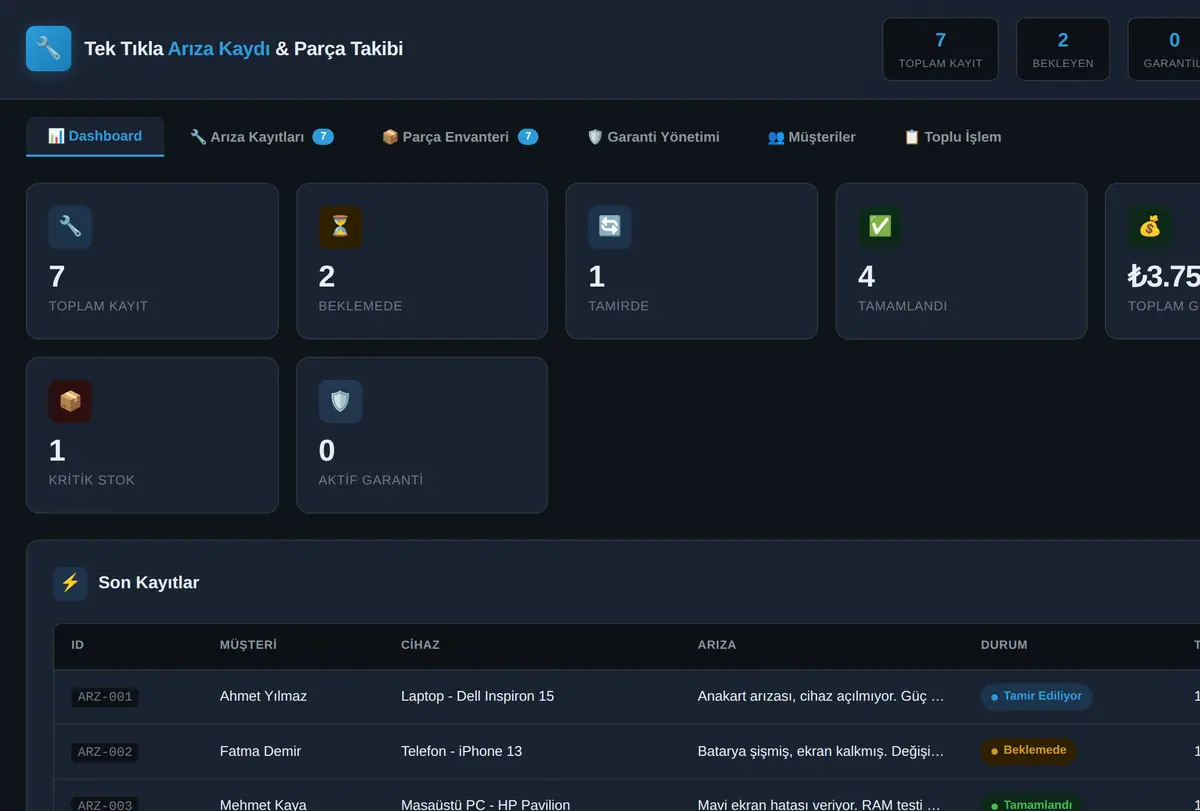Click the shield icon on Aktif Garanti card
This screenshot has height=811, width=1200.
tap(340, 401)
